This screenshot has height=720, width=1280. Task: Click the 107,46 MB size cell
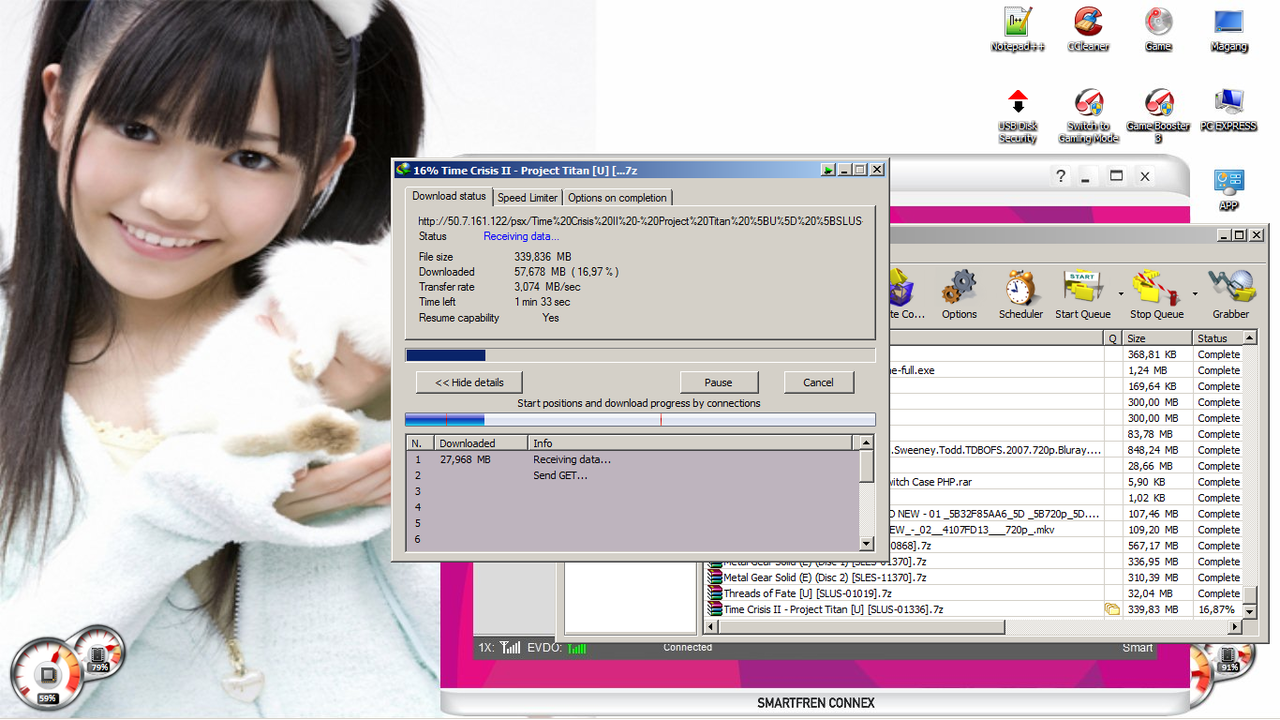pos(1158,514)
